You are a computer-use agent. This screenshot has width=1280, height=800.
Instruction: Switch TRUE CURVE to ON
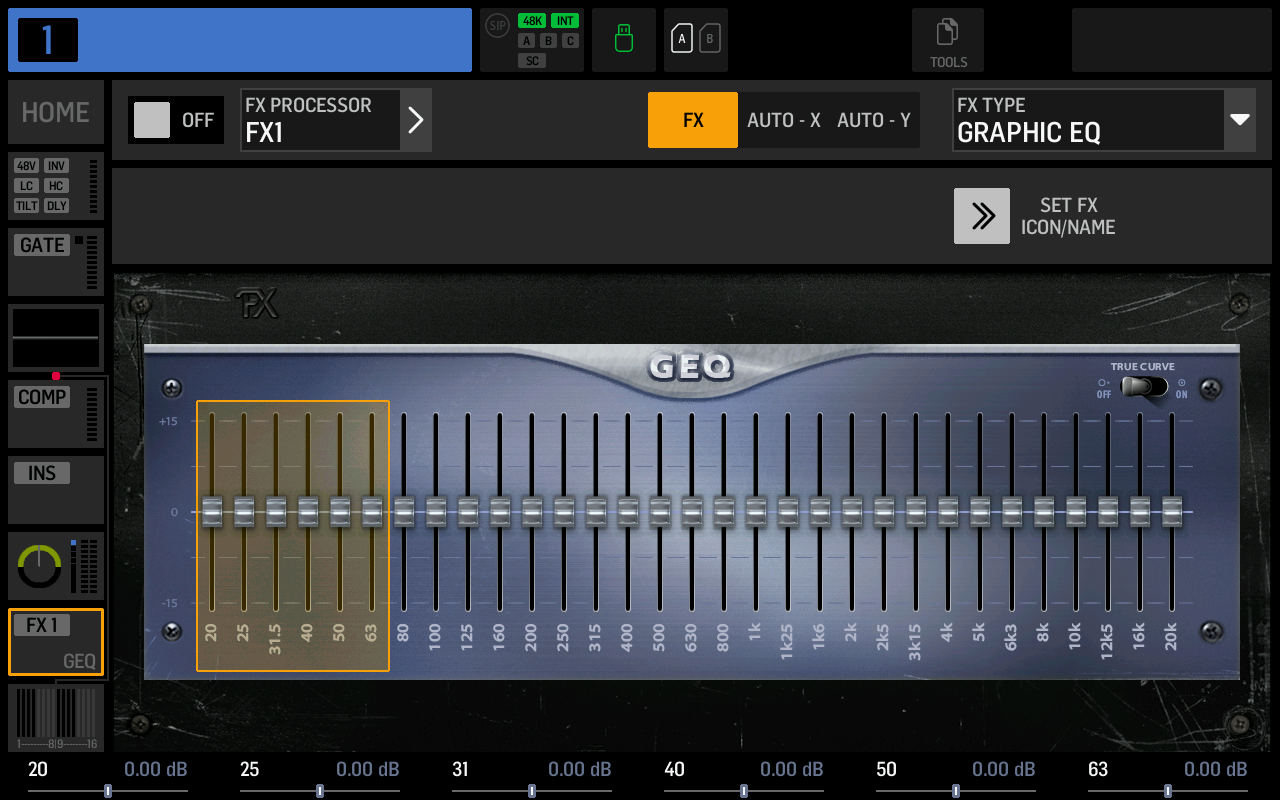(1155, 388)
